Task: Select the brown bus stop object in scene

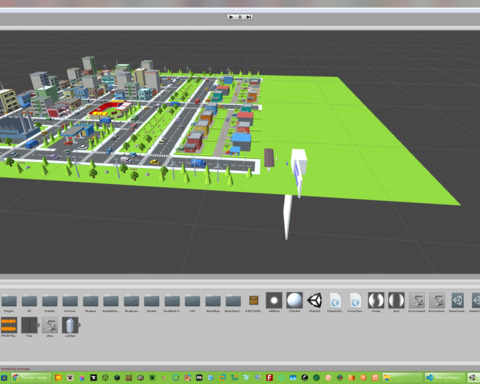Action: coord(269,158)
